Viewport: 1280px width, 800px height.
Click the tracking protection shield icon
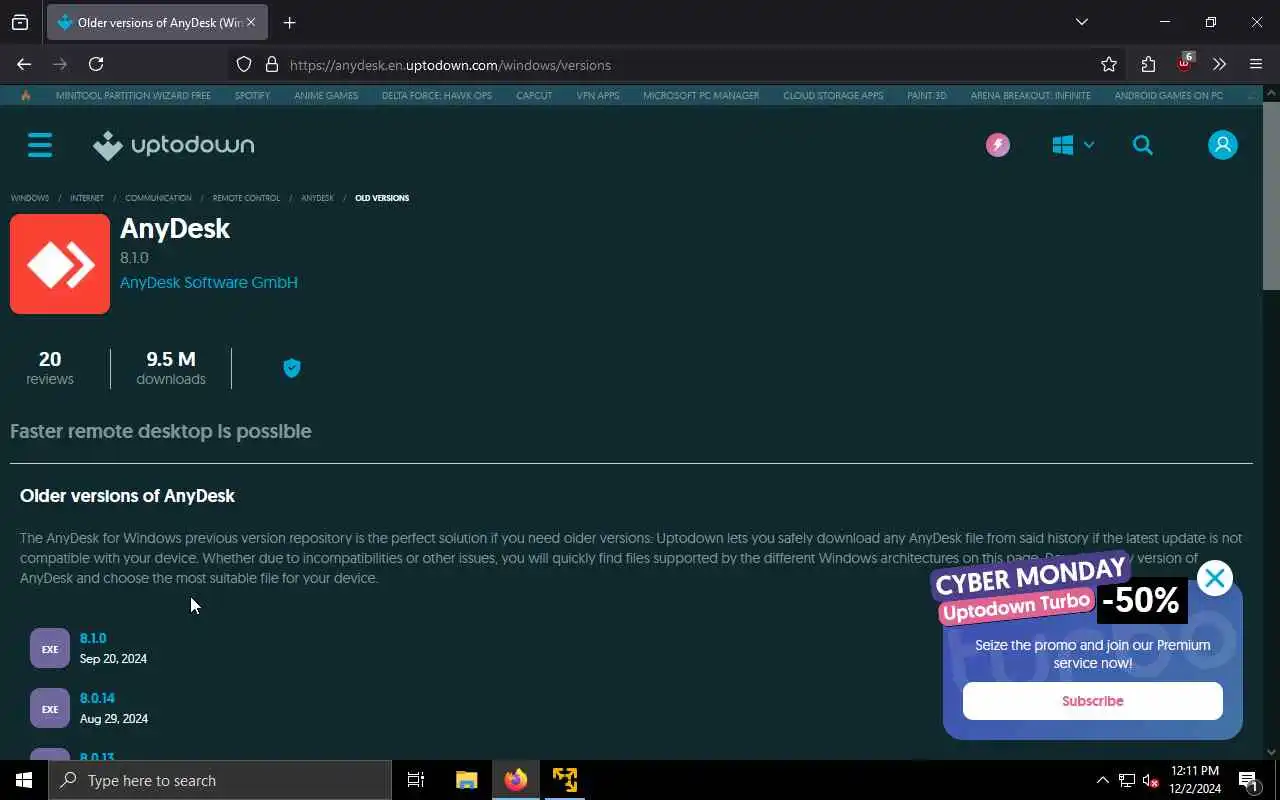[244, 64]
